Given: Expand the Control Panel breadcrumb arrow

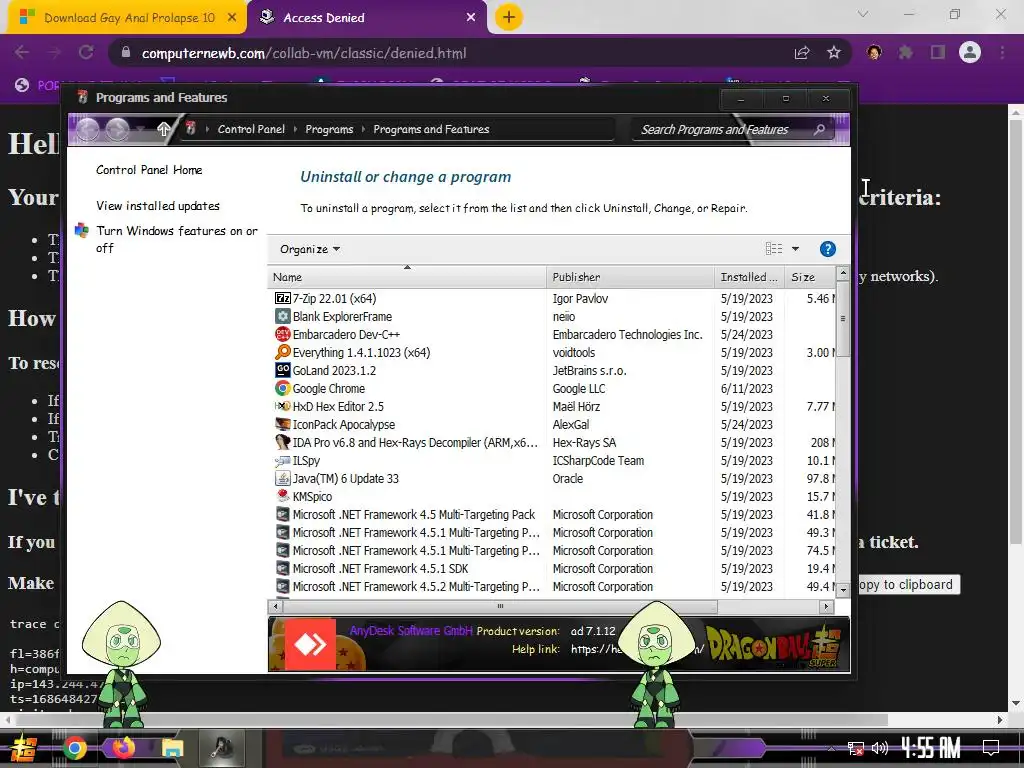Looking at the screenshot, I should click(x=295, y=129).
